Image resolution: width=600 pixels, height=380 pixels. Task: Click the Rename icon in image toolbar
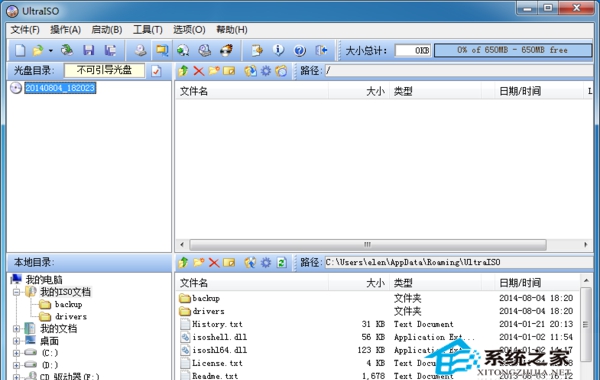[229, 71]
